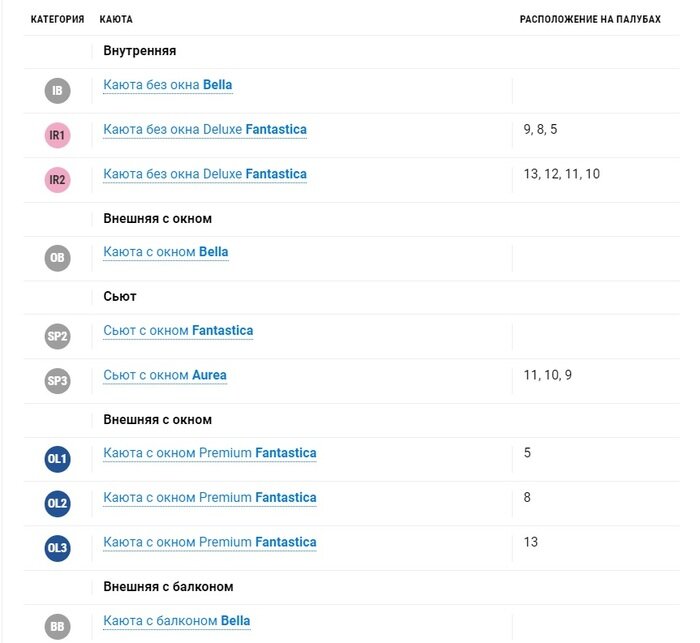The image size is (700, 643).
Task: Click the blue OL1 category badge
Action: click(58, 459)
